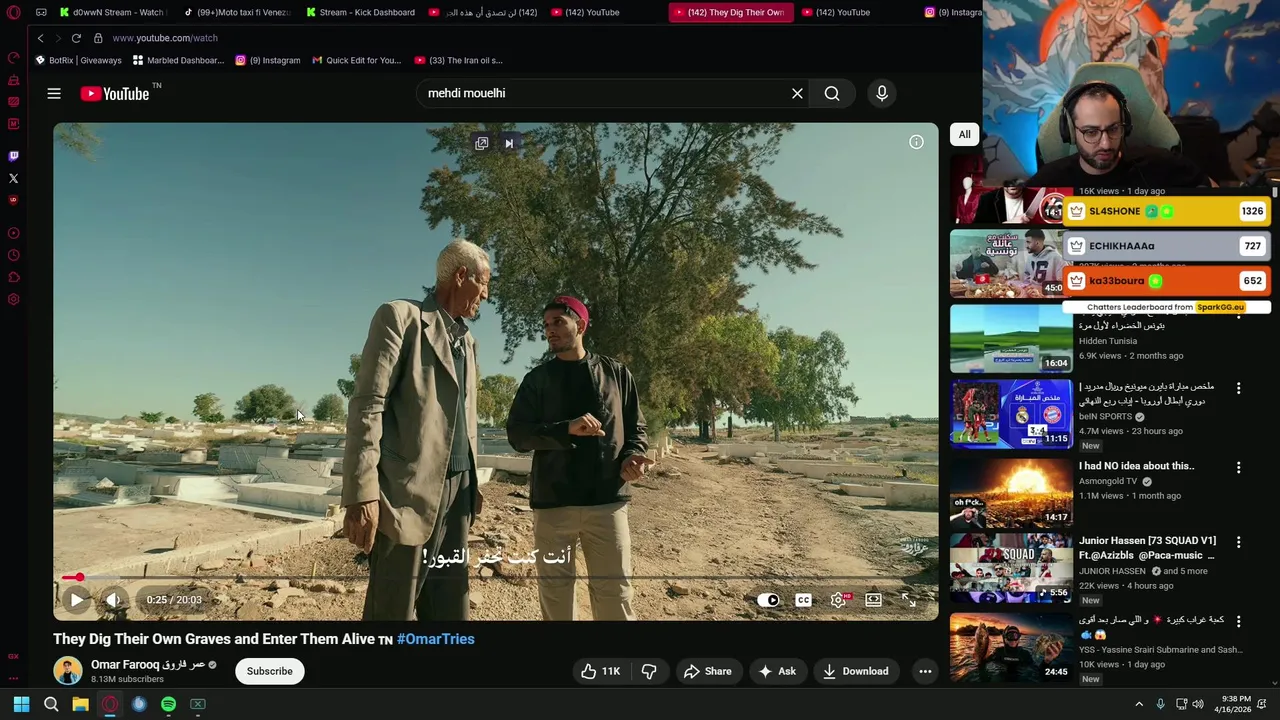1280x720 pixels.
Task: Switch to theater mode
Action: click(x=873, y=600)
